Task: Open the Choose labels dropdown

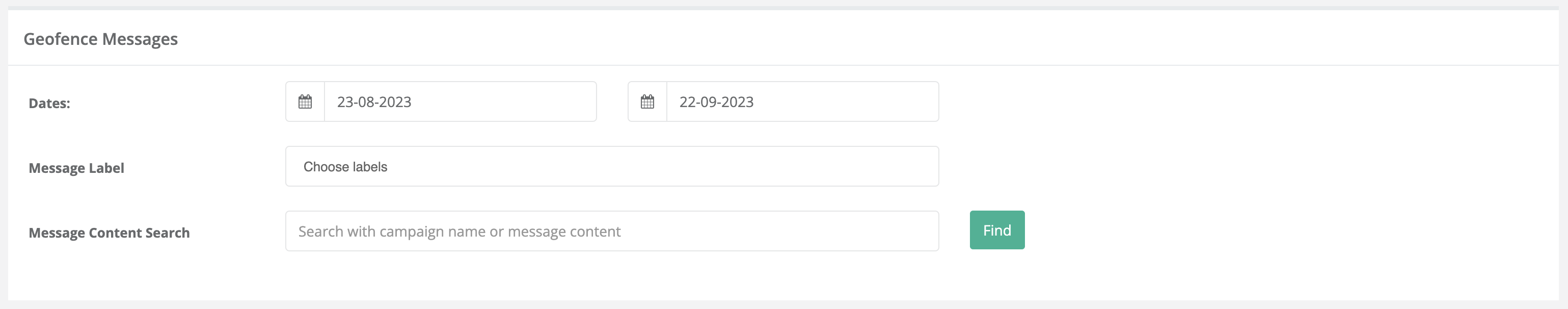Action: pyautogui.click(x=612, y=166)
